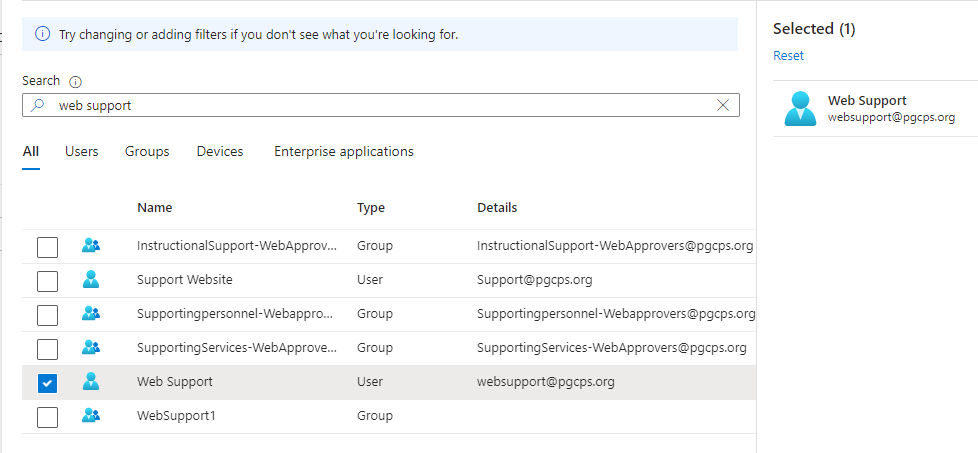The width and height of the screenshot is (978, 453).
Task: Open the Groups tab
Action: (x=147, y=152)
